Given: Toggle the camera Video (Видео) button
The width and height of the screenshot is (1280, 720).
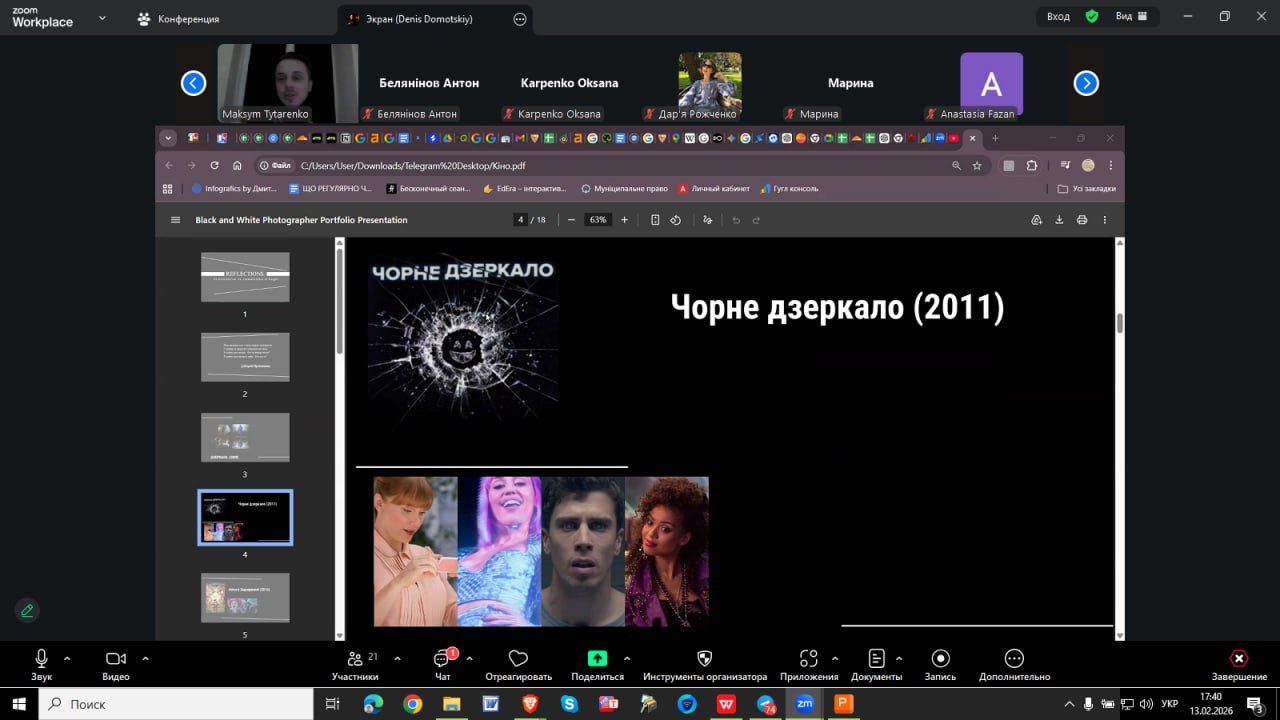Looking at the screenshot, I should point(115,659).
